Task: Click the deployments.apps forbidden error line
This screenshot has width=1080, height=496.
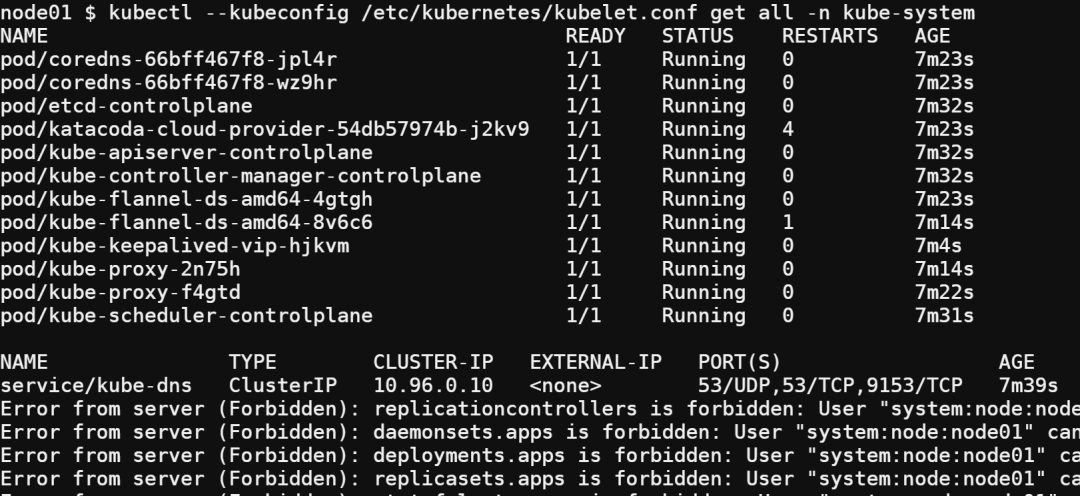Action: 540,455
